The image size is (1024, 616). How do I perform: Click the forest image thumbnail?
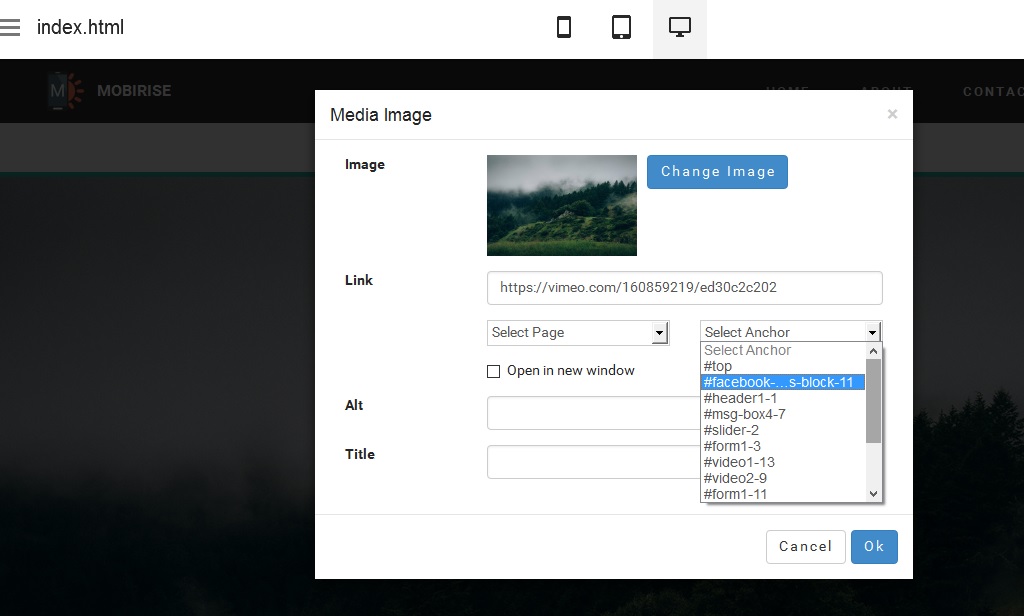point(561,205)
